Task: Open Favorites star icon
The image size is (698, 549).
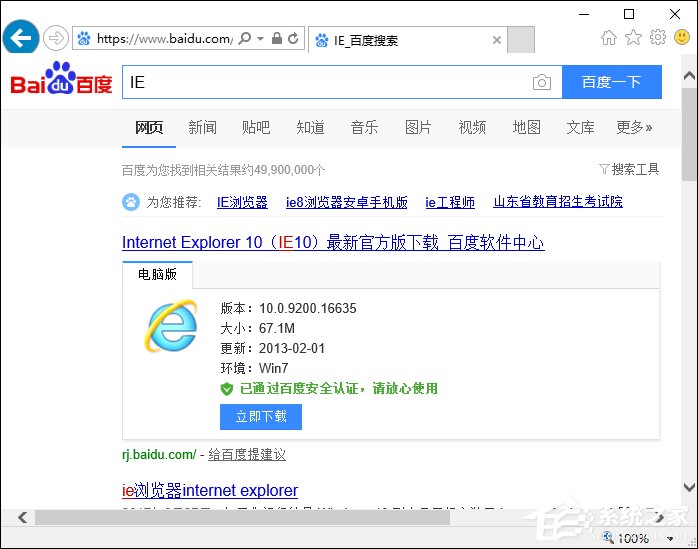Action: (x=633, y=38)
